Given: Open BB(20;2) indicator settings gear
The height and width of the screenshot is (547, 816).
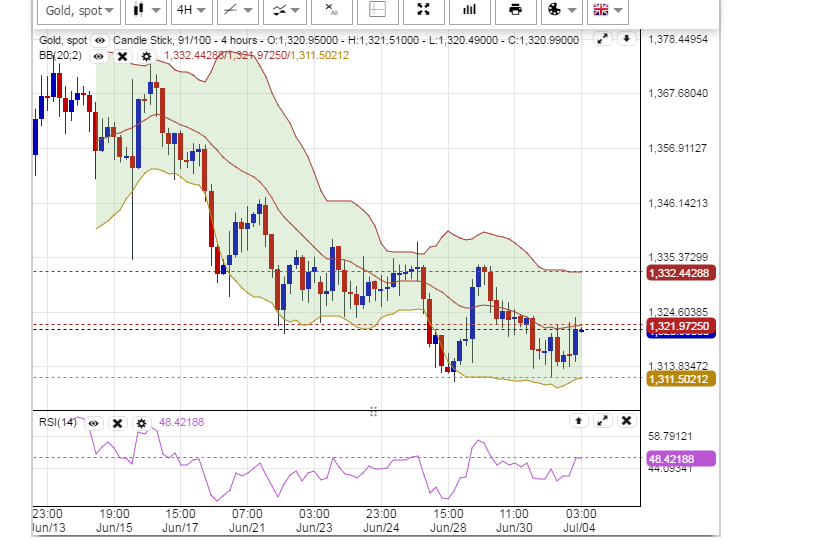Looking at the screenshot, I should pyautogui.click(x=147, y=56).
